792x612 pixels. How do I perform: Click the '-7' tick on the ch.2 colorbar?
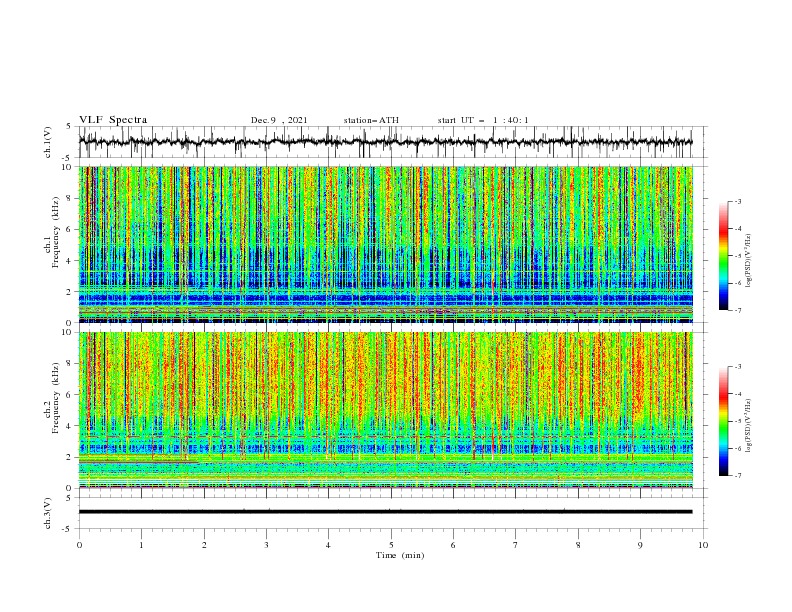[x=738, y=476]
